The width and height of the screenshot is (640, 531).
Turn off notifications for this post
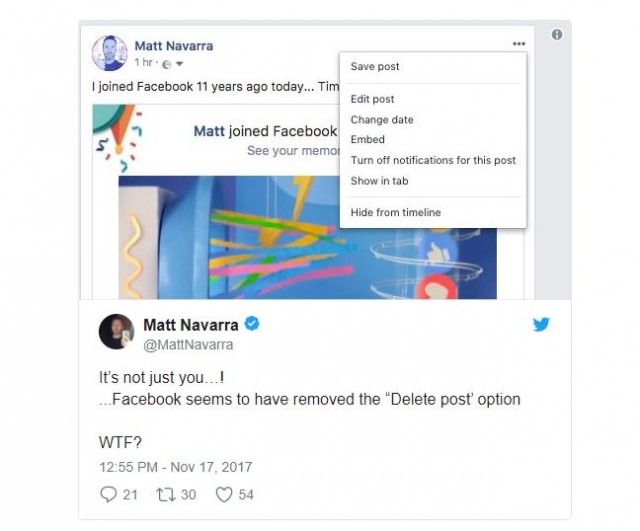(x=433, y=160)
